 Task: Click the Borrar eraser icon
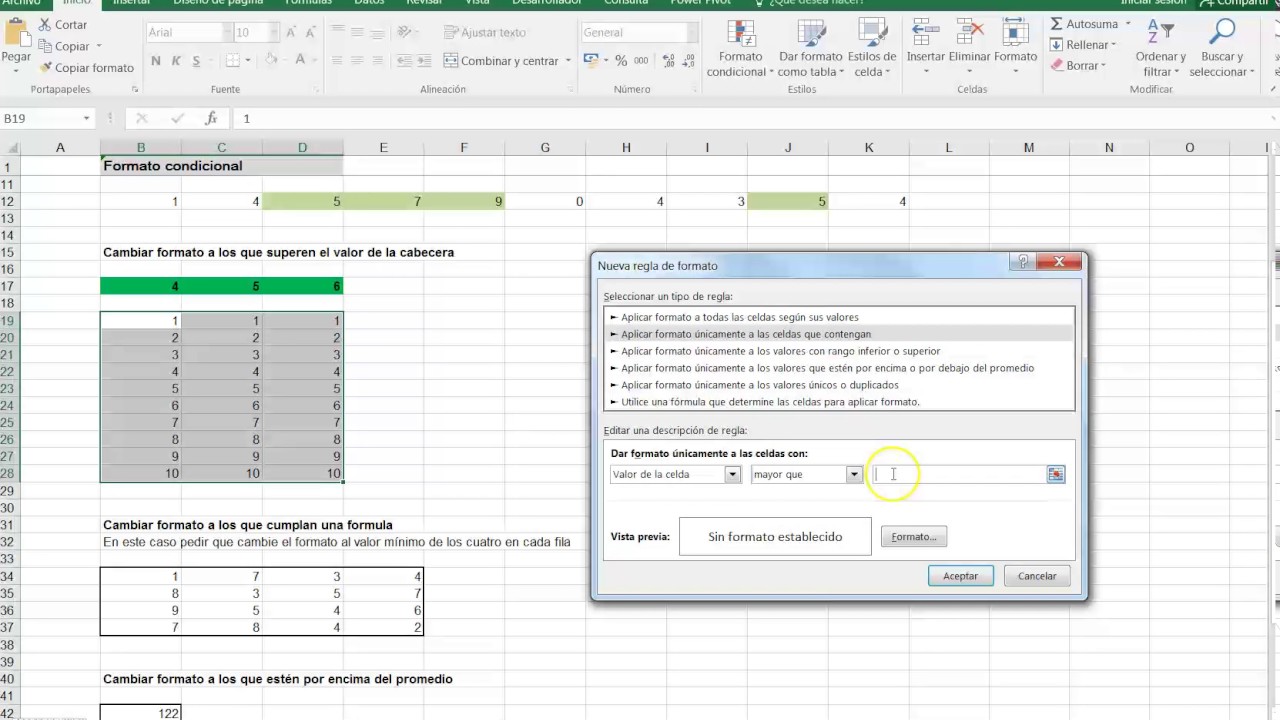click(1056, 66)
